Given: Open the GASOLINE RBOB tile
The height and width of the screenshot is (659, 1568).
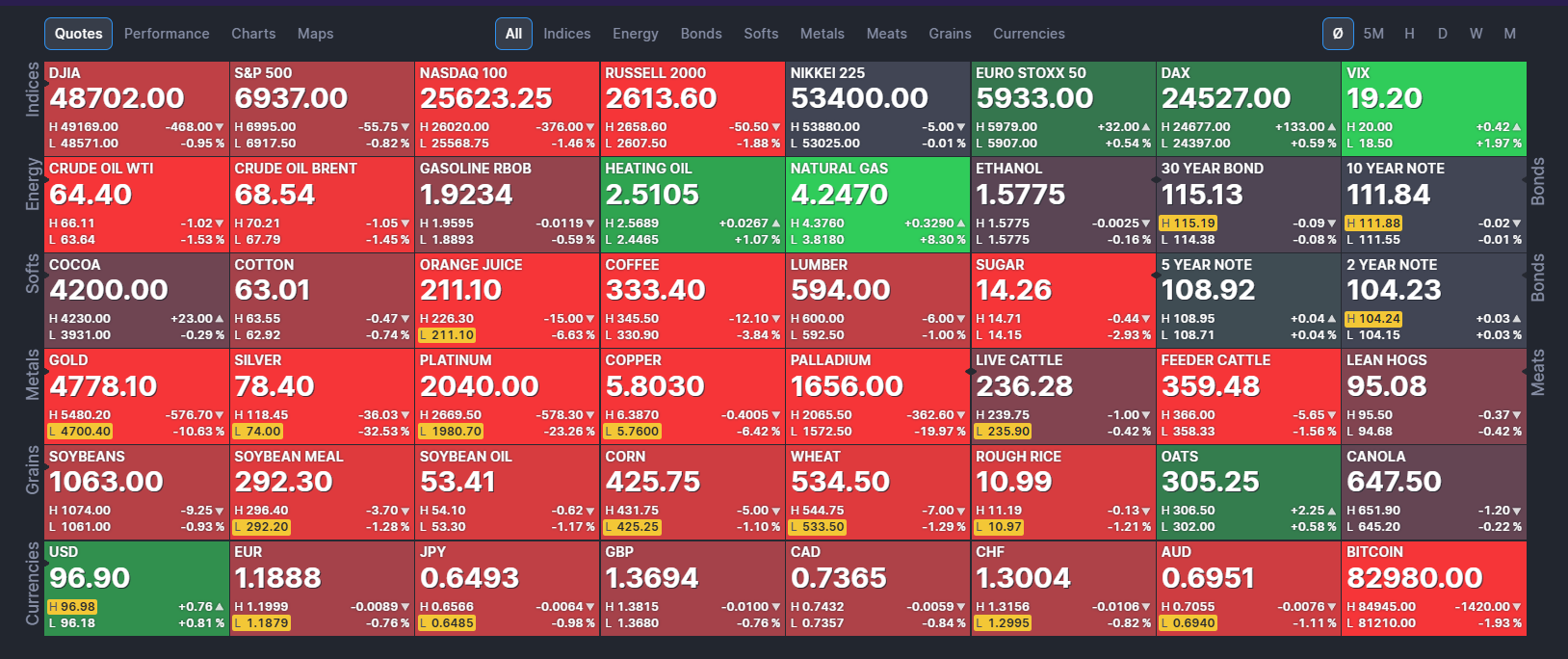Looking at the screenshot, I should (x=507, y=204).
